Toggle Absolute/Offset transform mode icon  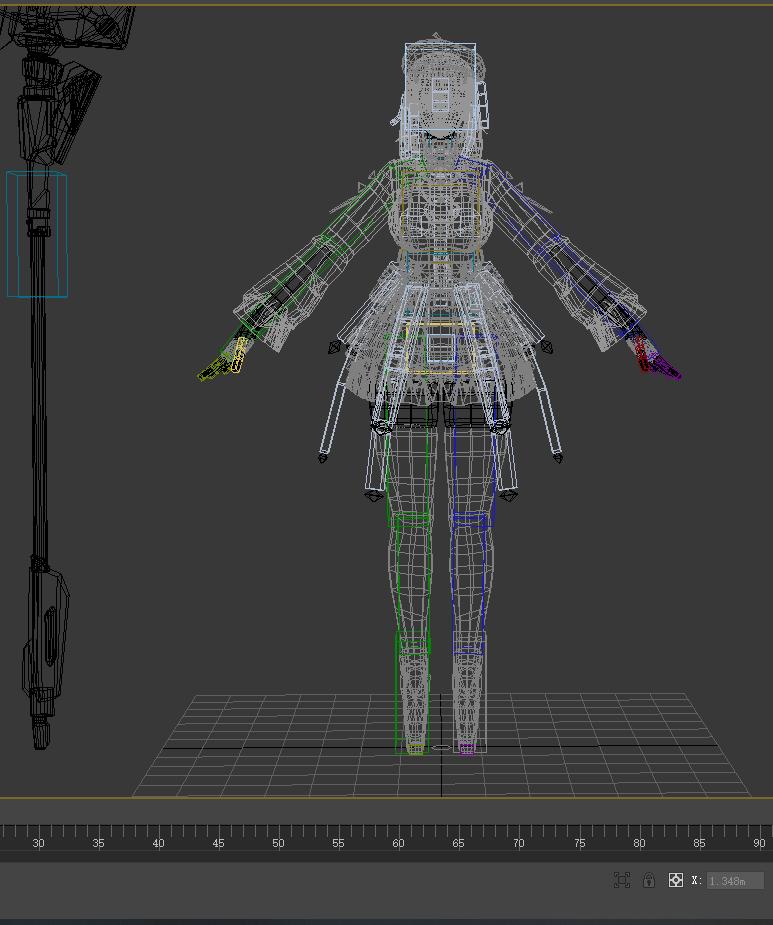pos(675,880)
